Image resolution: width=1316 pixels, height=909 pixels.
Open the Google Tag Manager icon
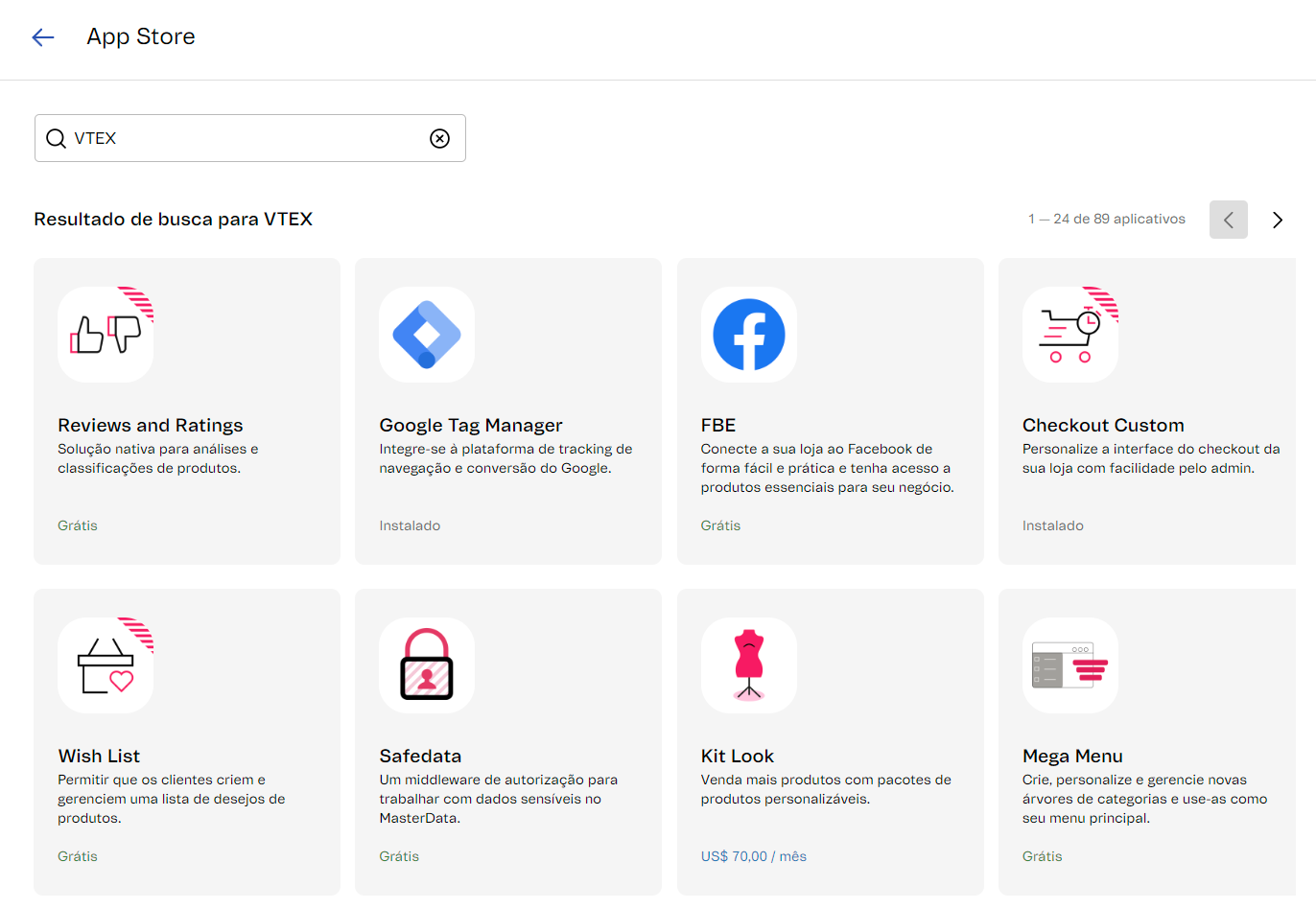427,335
